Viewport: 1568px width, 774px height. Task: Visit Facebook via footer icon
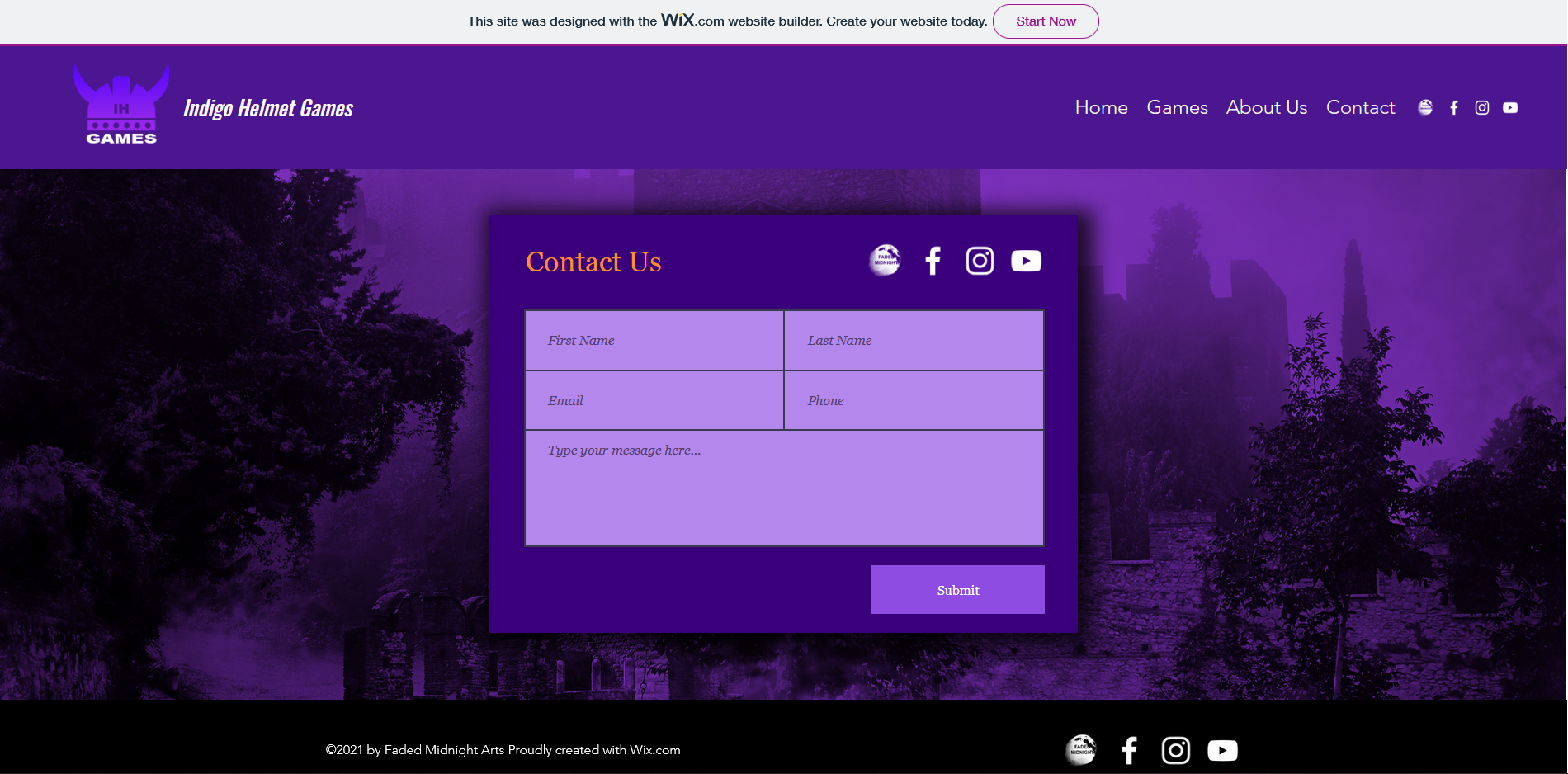[1130, 750]
